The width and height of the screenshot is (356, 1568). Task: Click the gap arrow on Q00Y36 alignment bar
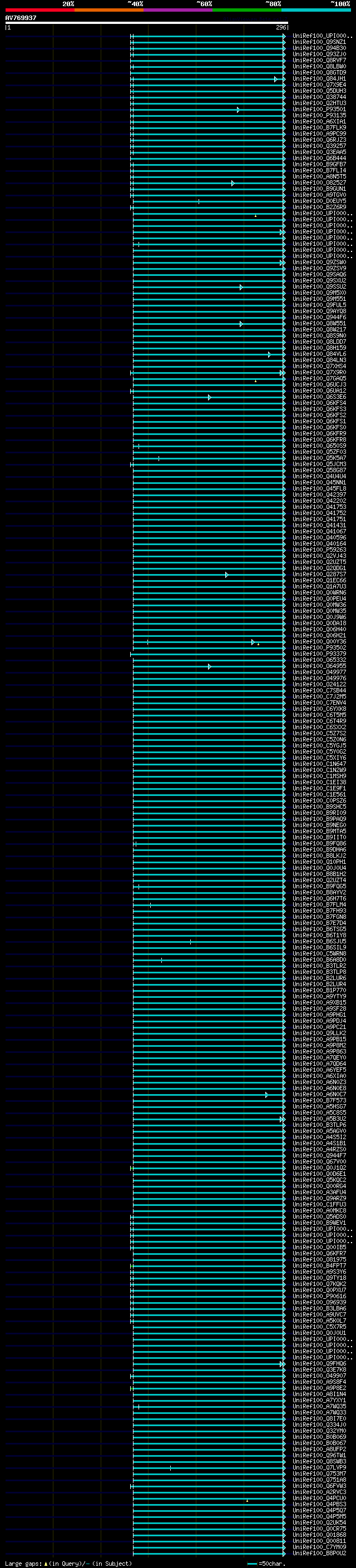[253, 642]
